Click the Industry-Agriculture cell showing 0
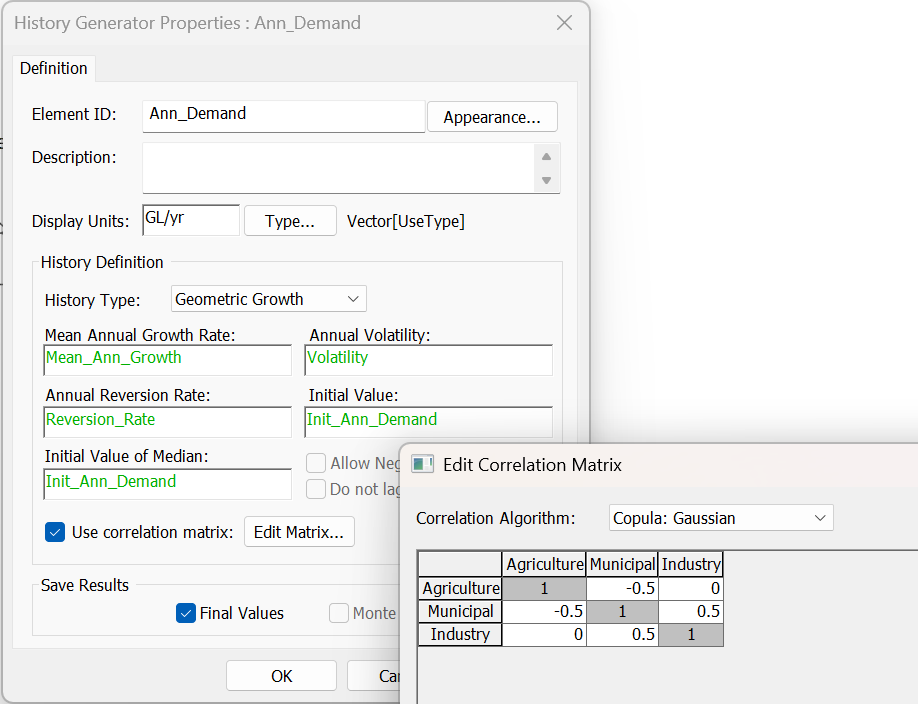 coord(544,634)
